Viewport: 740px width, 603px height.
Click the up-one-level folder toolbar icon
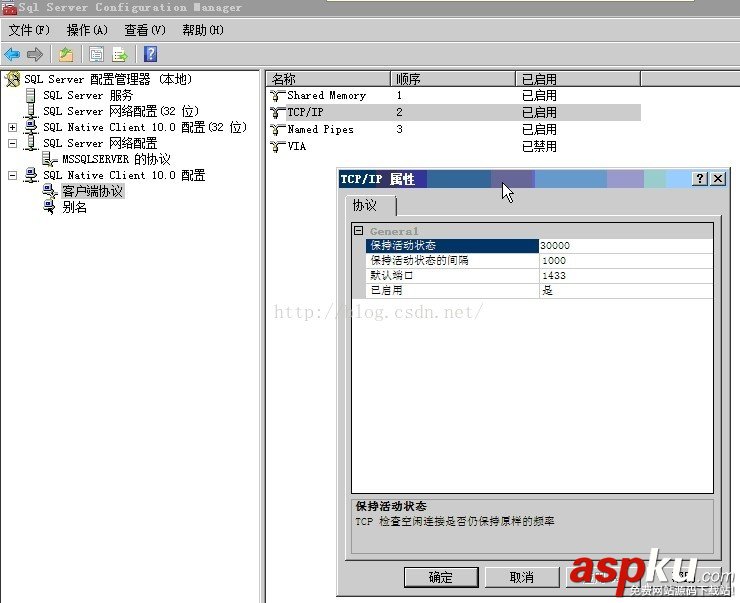(x=66, y=54)
